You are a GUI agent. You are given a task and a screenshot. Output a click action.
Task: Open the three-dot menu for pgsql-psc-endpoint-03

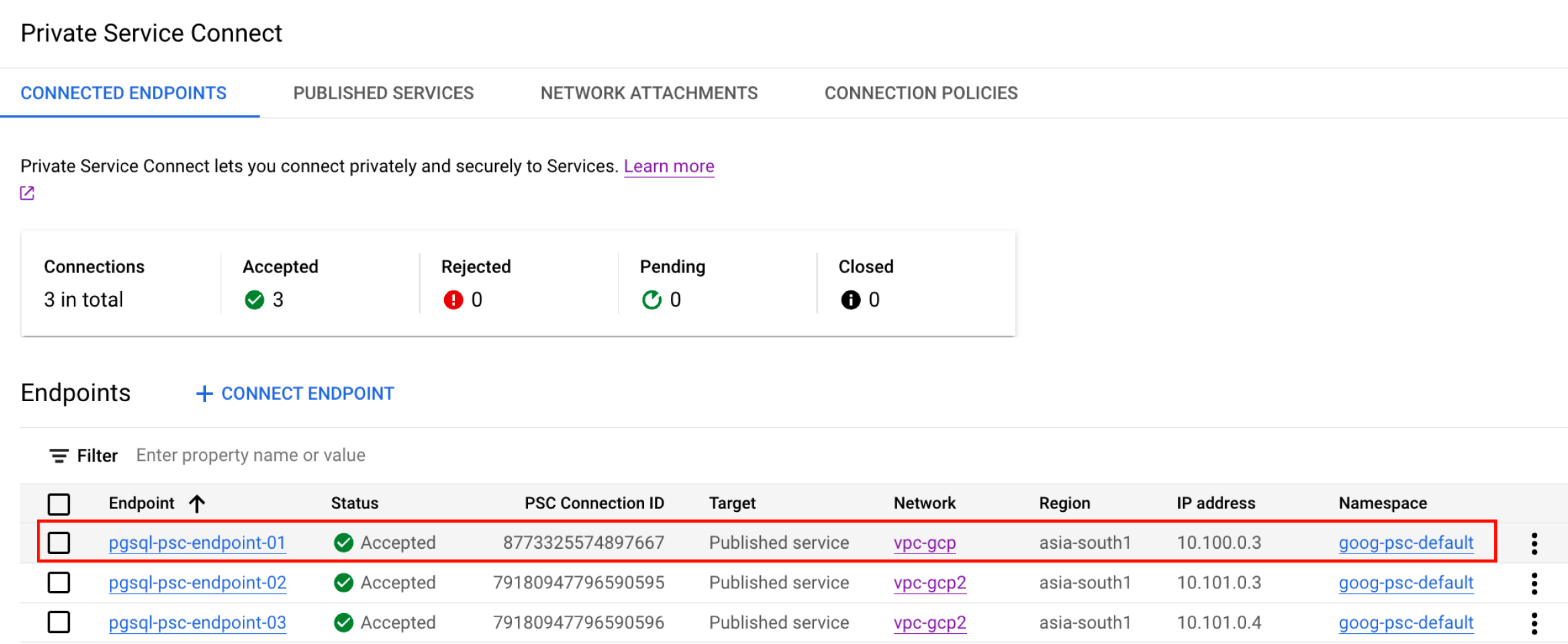tap(1534, 623)
